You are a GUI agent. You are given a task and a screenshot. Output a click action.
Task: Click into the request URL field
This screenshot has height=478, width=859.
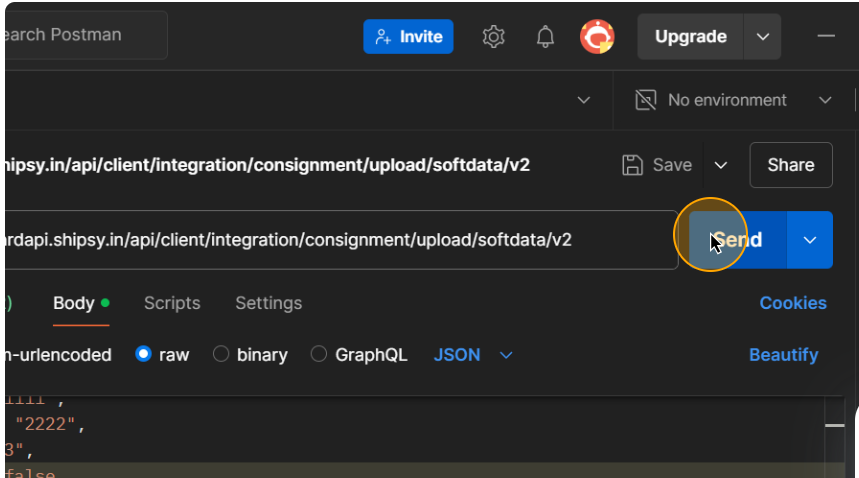(341, 240)
